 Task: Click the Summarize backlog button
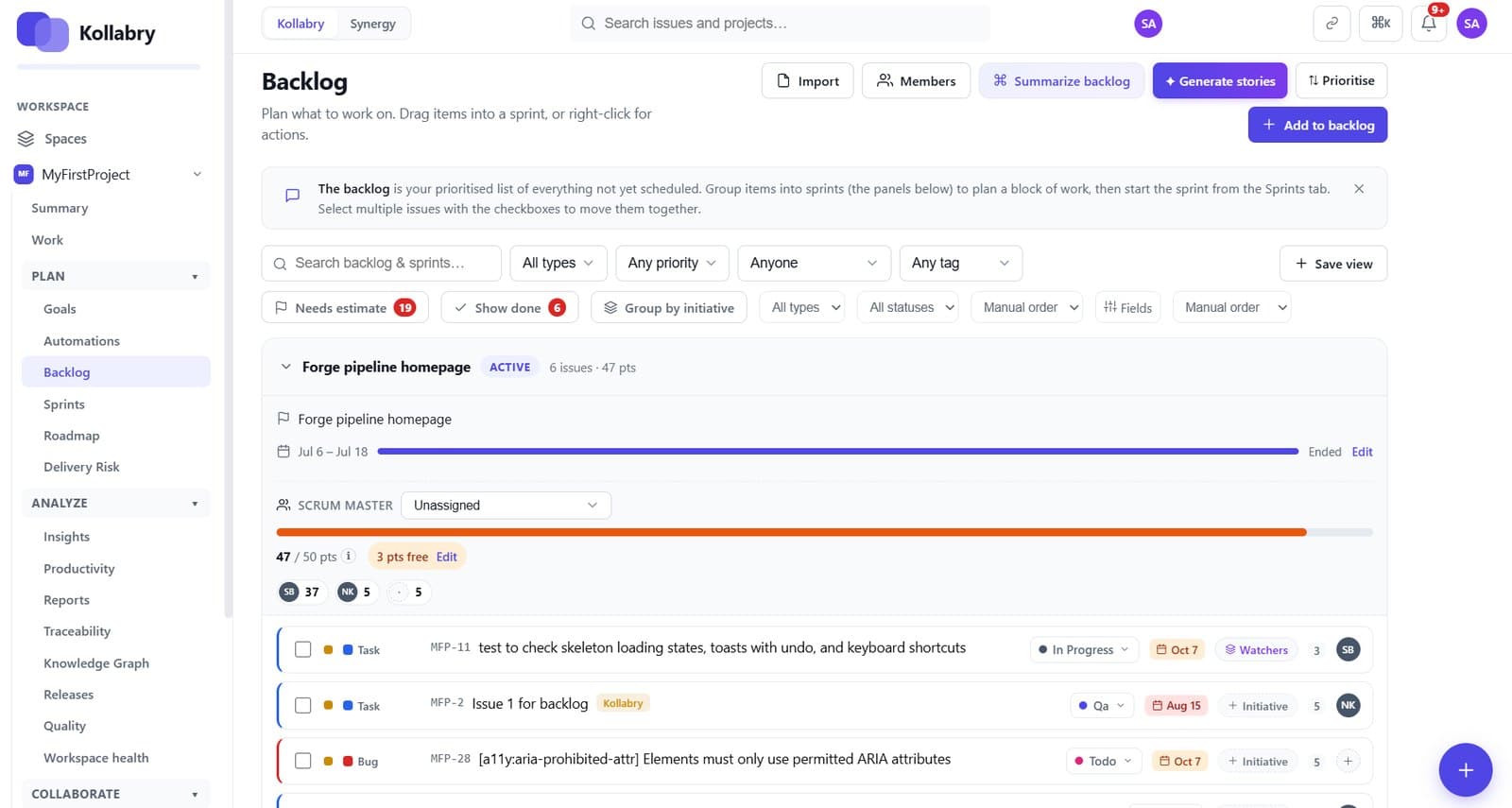coord(1061,81)
